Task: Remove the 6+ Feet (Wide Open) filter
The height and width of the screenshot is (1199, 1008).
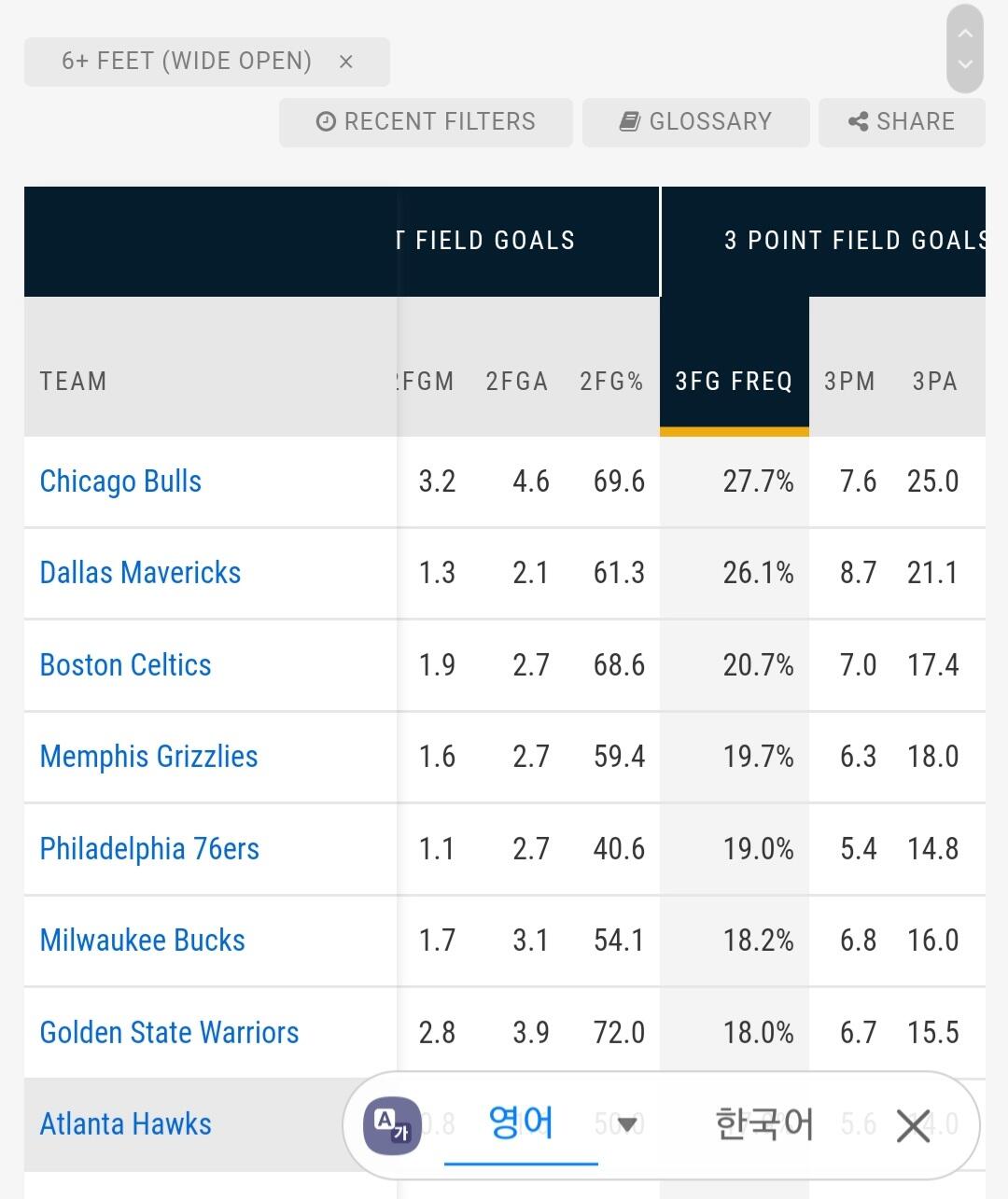Action: pyautogui.click(x=345, y=63)
